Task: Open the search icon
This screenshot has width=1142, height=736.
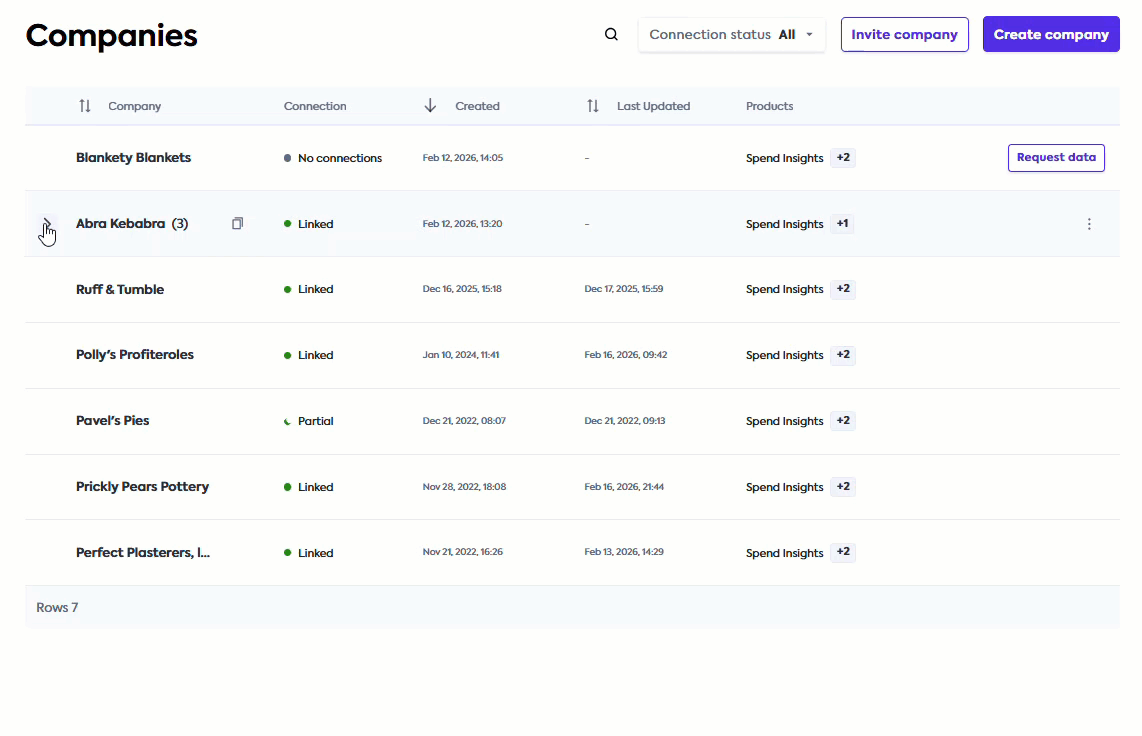Action: 611,33
